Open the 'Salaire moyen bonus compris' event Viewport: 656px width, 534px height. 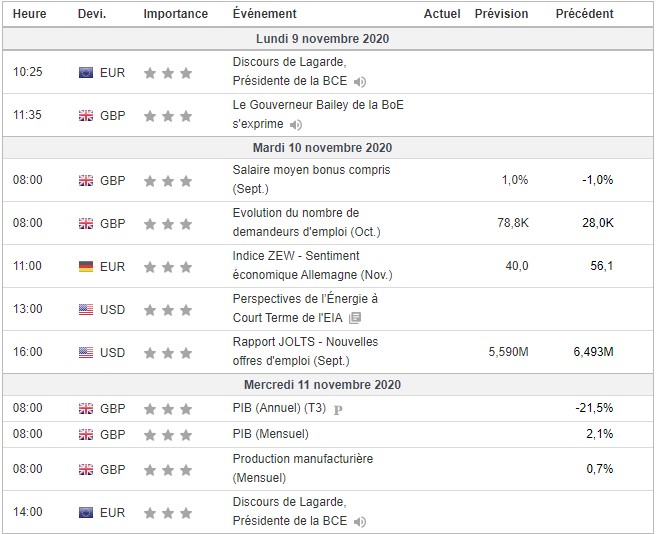pyautogui.click(x=297, y=179)
